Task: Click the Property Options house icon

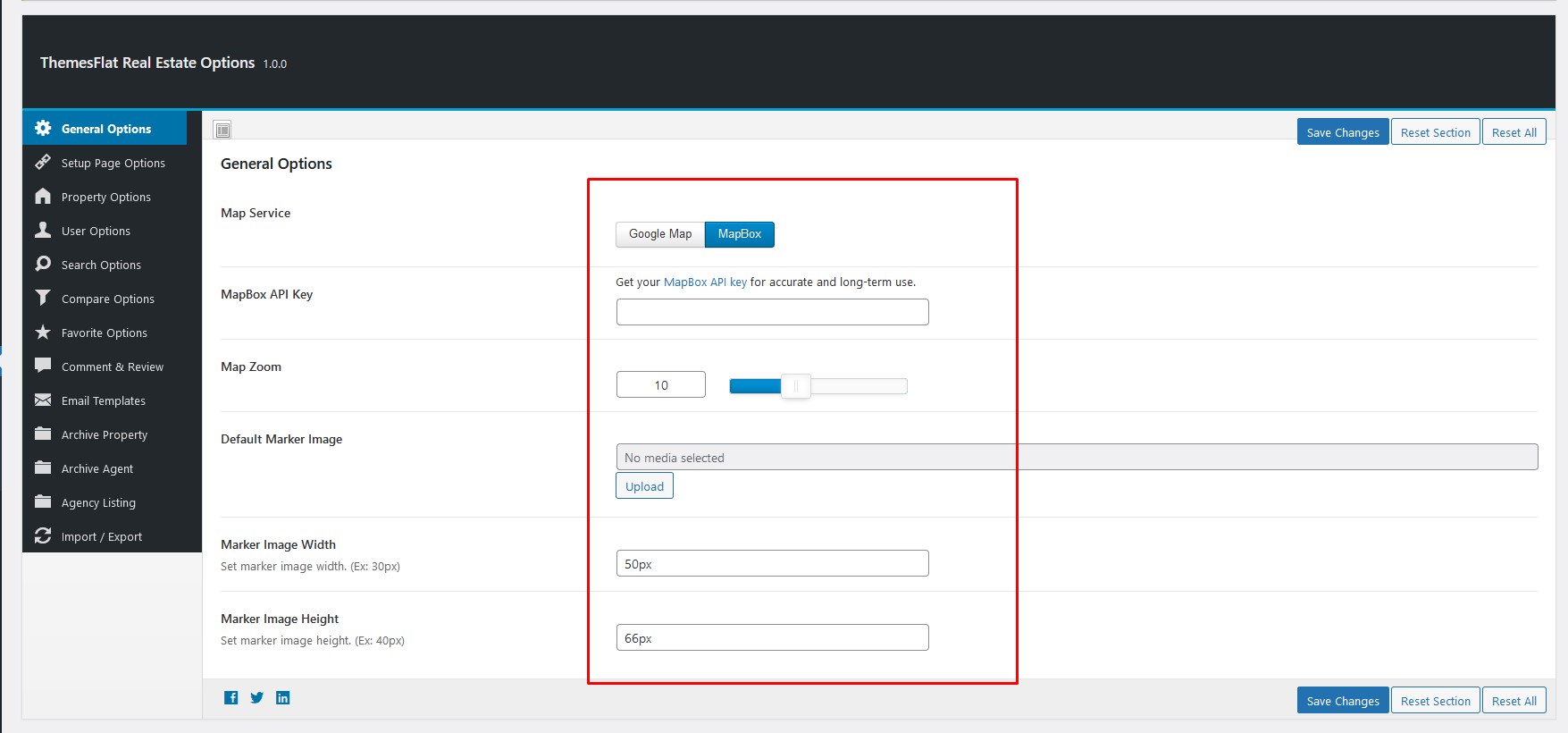Action: [x=43, y=196]
